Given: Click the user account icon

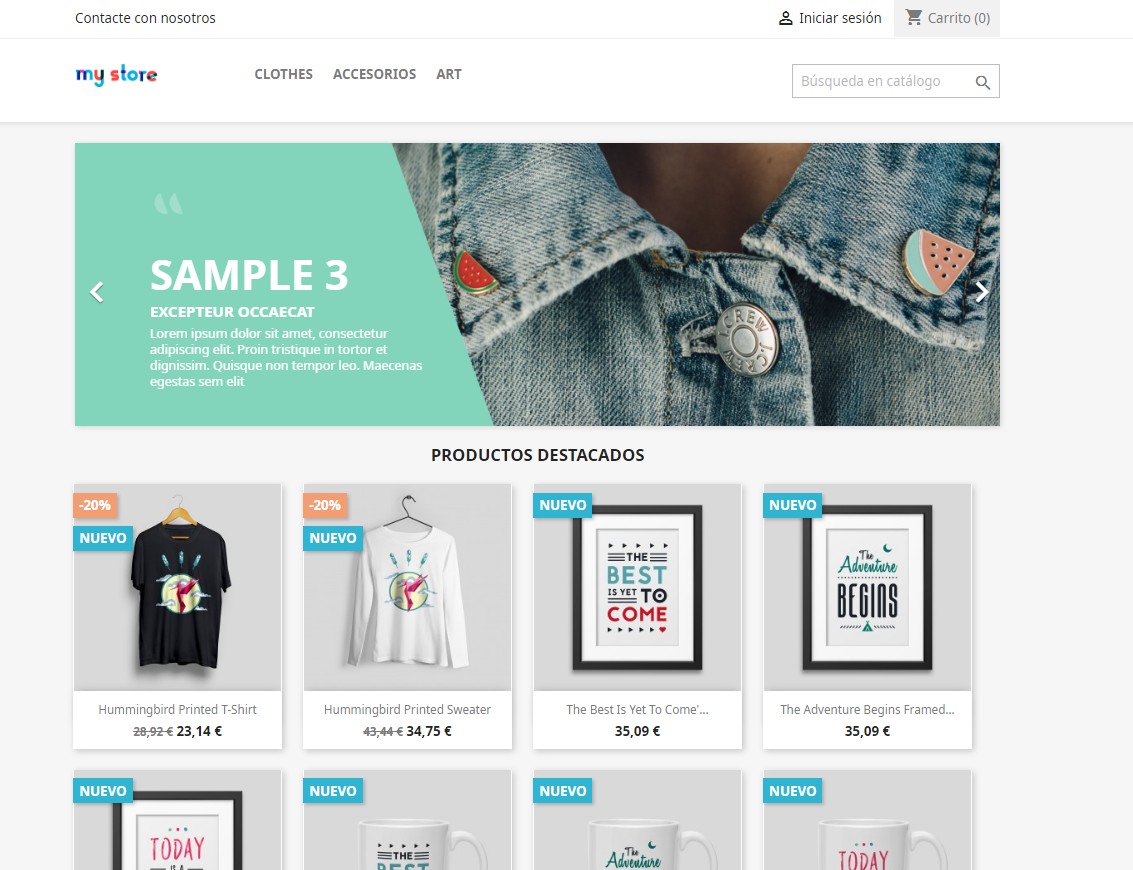Looking at the screenshot, I should pyautogui.click(x=785, y=18).
